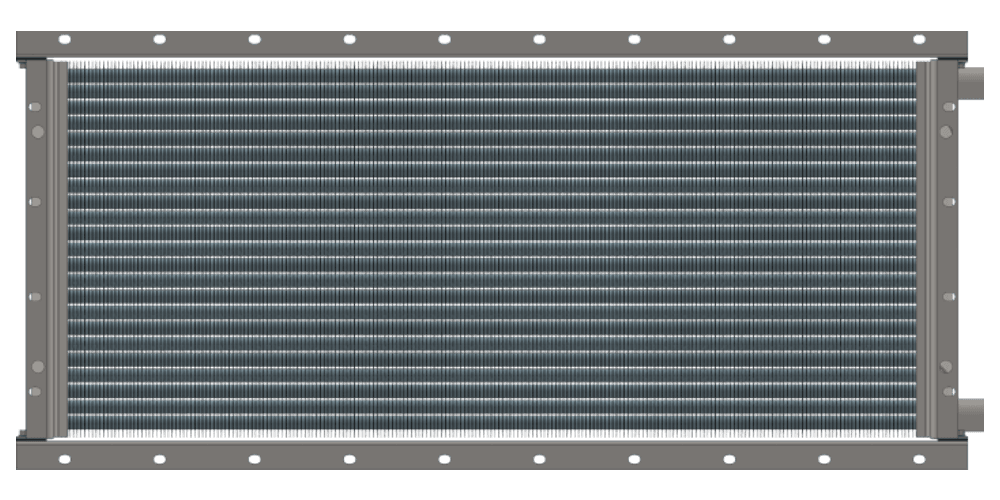Click the leftmost mounting hole in bottom flange

[64, 459]
